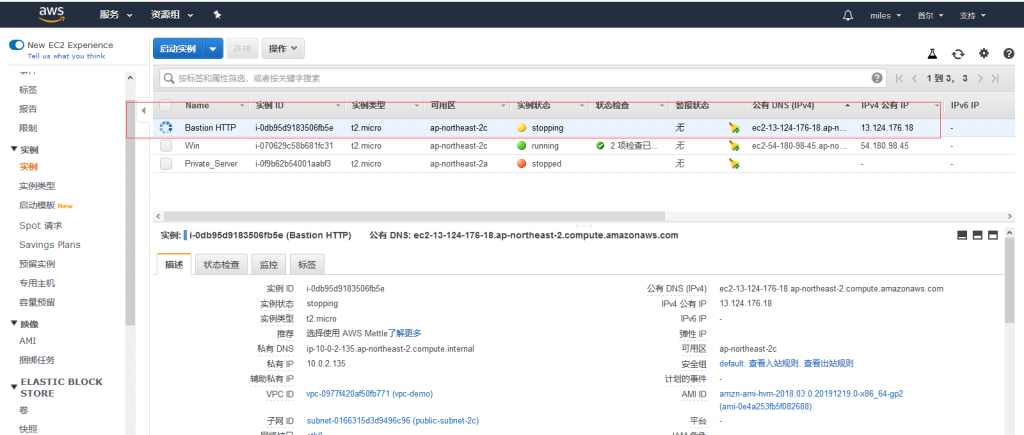
Task: Open subnet-0166315d3d9496c96 link
Action: click(392, 421)
